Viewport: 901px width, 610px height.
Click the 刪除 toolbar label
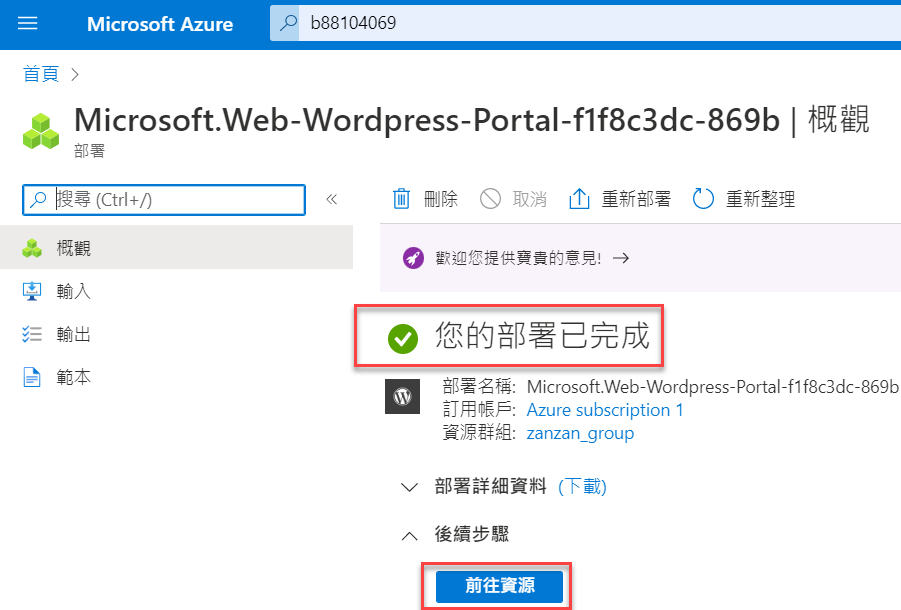tap(441, 199)
